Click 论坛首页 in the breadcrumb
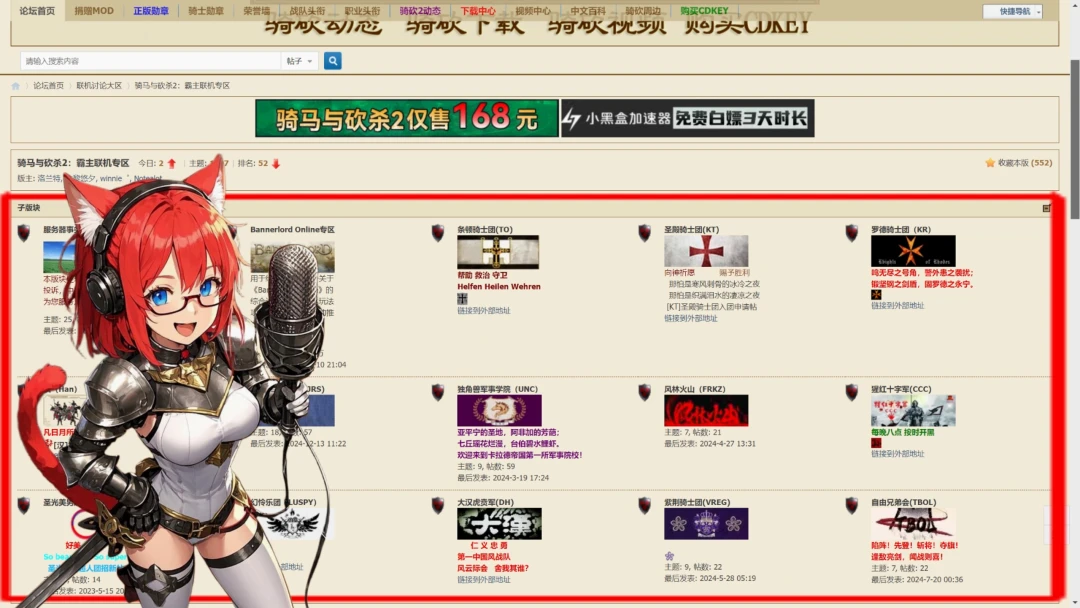This screenshot has height=608, width=1080. (48, 85)
